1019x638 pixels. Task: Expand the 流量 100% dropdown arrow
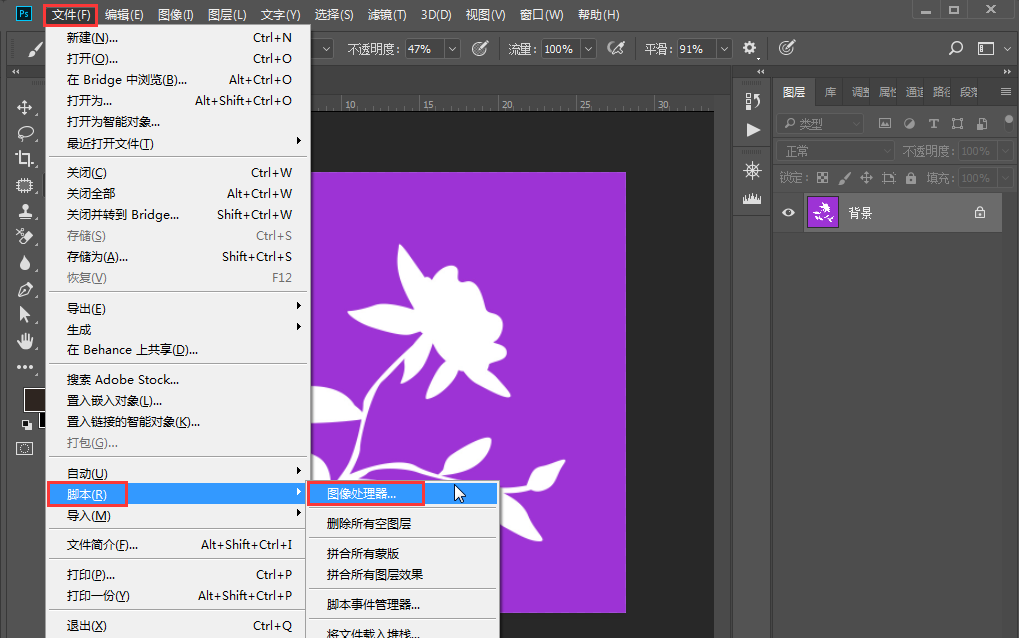(588, 49)
